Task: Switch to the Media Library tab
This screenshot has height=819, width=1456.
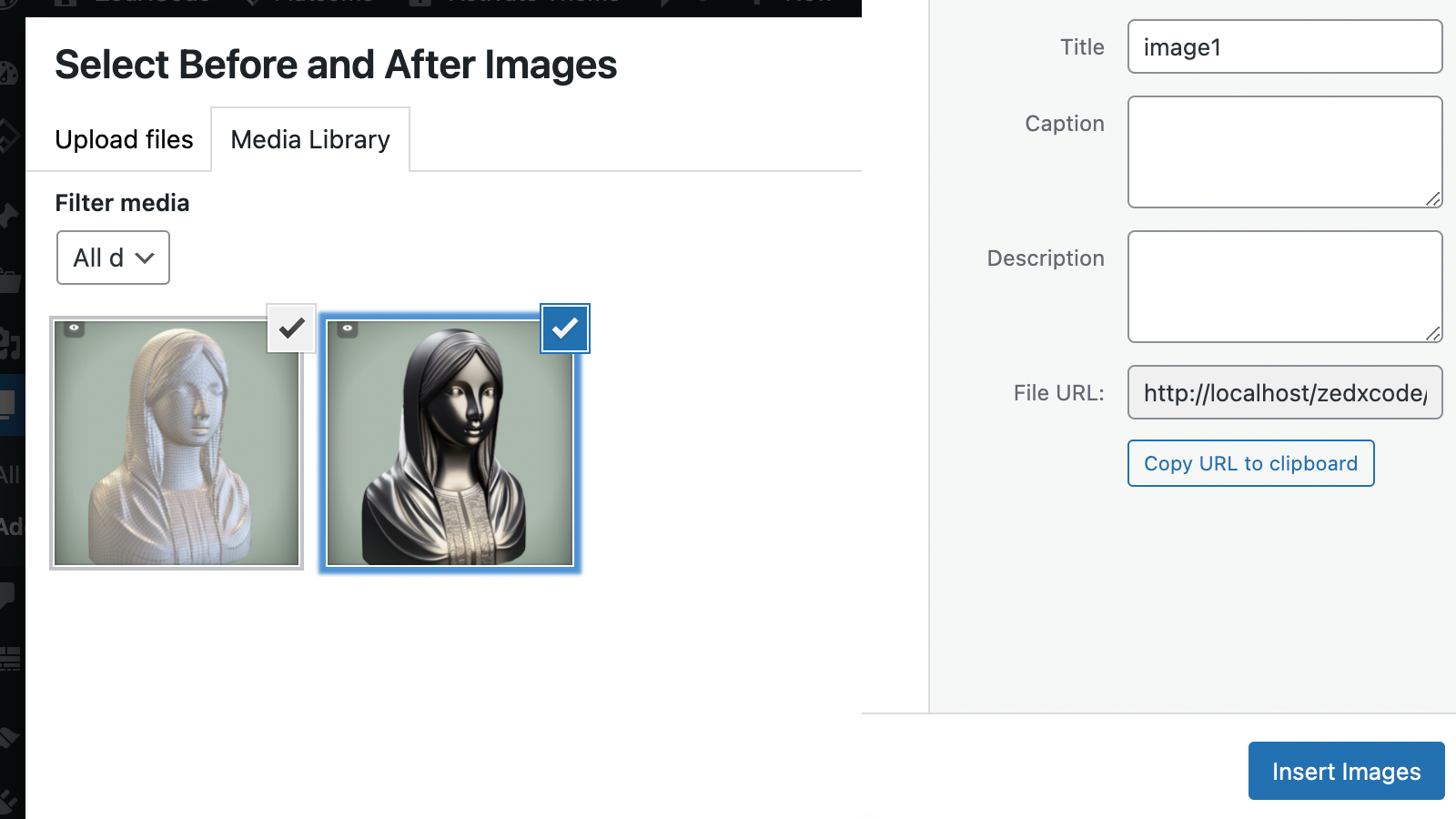Action: click(310, 139)
